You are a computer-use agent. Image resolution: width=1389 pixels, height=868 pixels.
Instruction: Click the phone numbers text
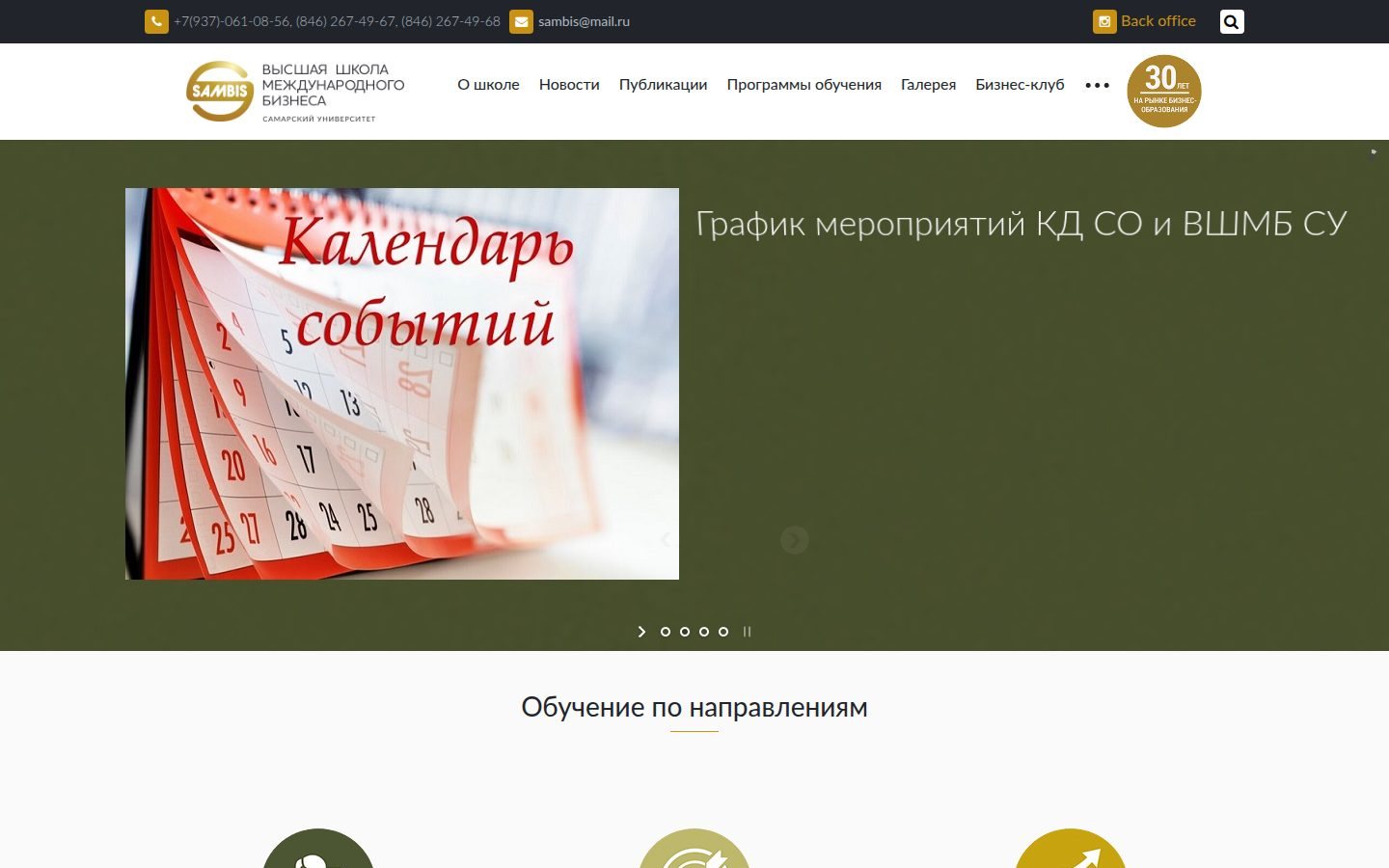click(x=337, y=21)
